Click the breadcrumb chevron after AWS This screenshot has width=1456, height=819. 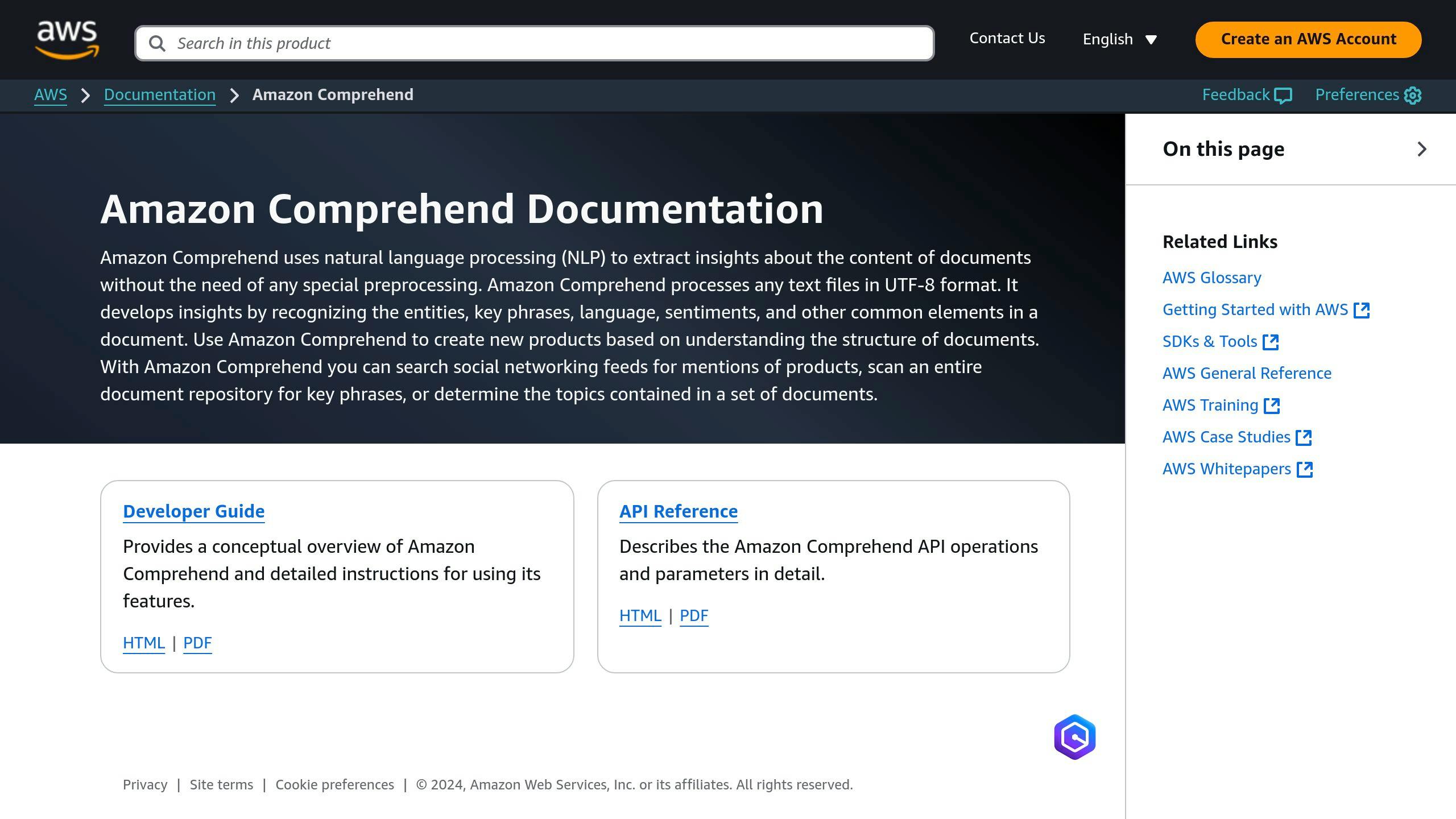86,96
